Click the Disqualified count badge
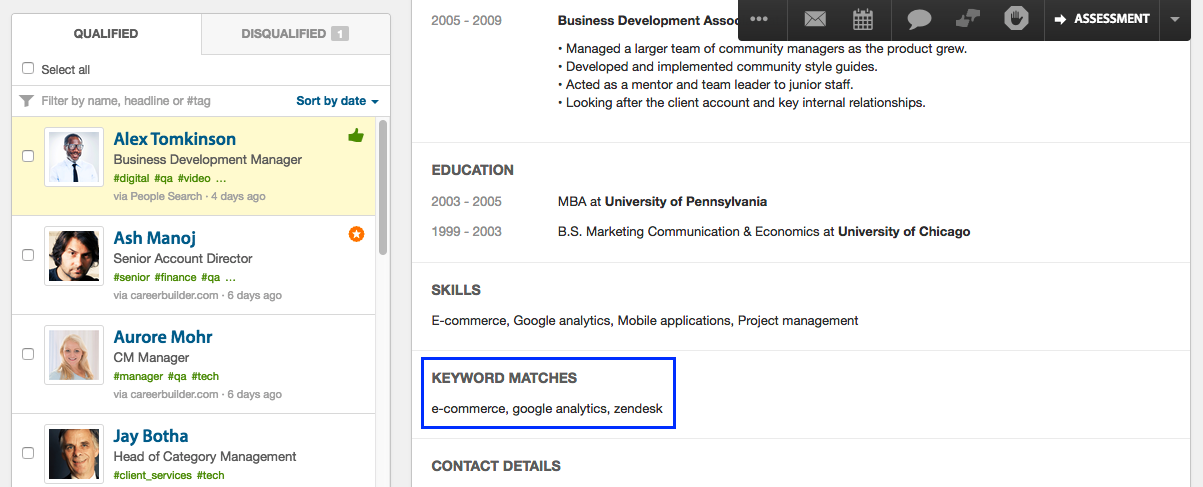This screenshot has width=1203, height=487. click(x=340, y=34)
